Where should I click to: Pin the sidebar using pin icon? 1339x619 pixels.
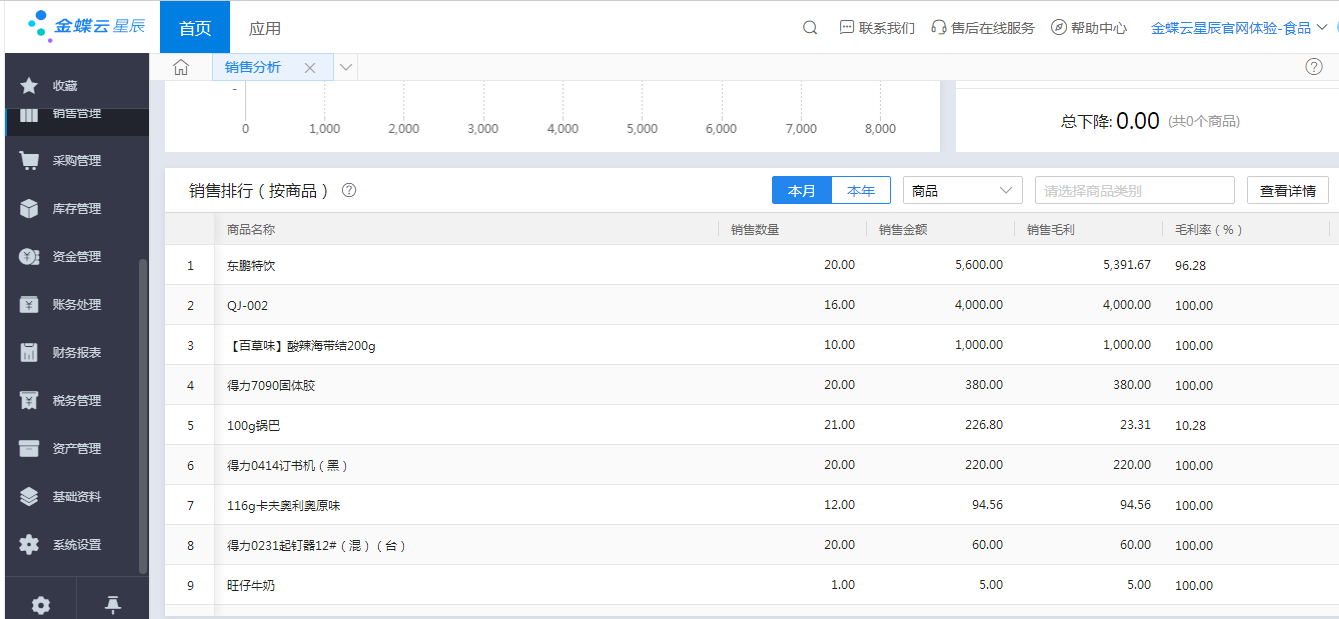(113, 604)
